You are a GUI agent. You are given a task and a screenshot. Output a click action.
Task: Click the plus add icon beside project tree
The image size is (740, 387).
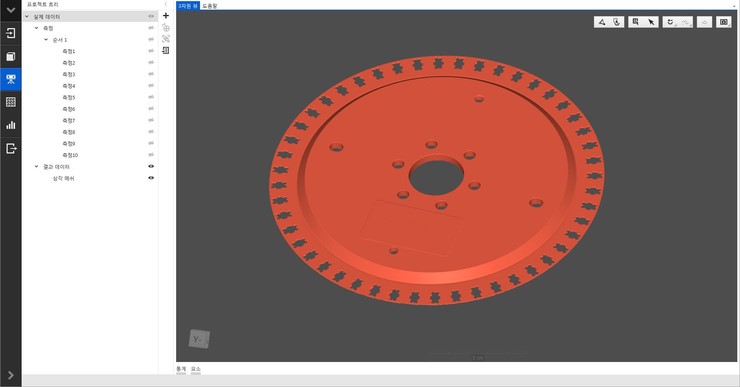click(x=166, y=16)
